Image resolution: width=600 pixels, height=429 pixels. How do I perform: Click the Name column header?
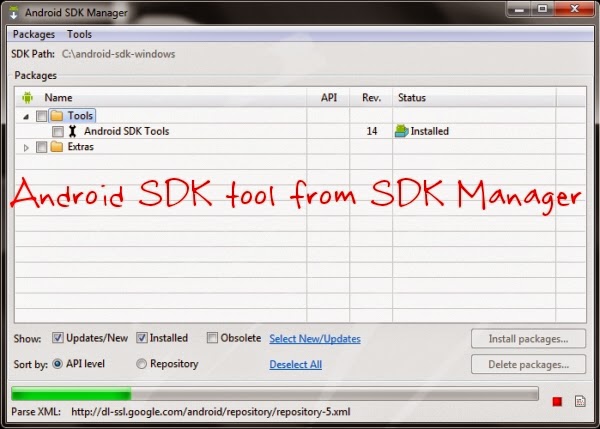click(58, 98)
